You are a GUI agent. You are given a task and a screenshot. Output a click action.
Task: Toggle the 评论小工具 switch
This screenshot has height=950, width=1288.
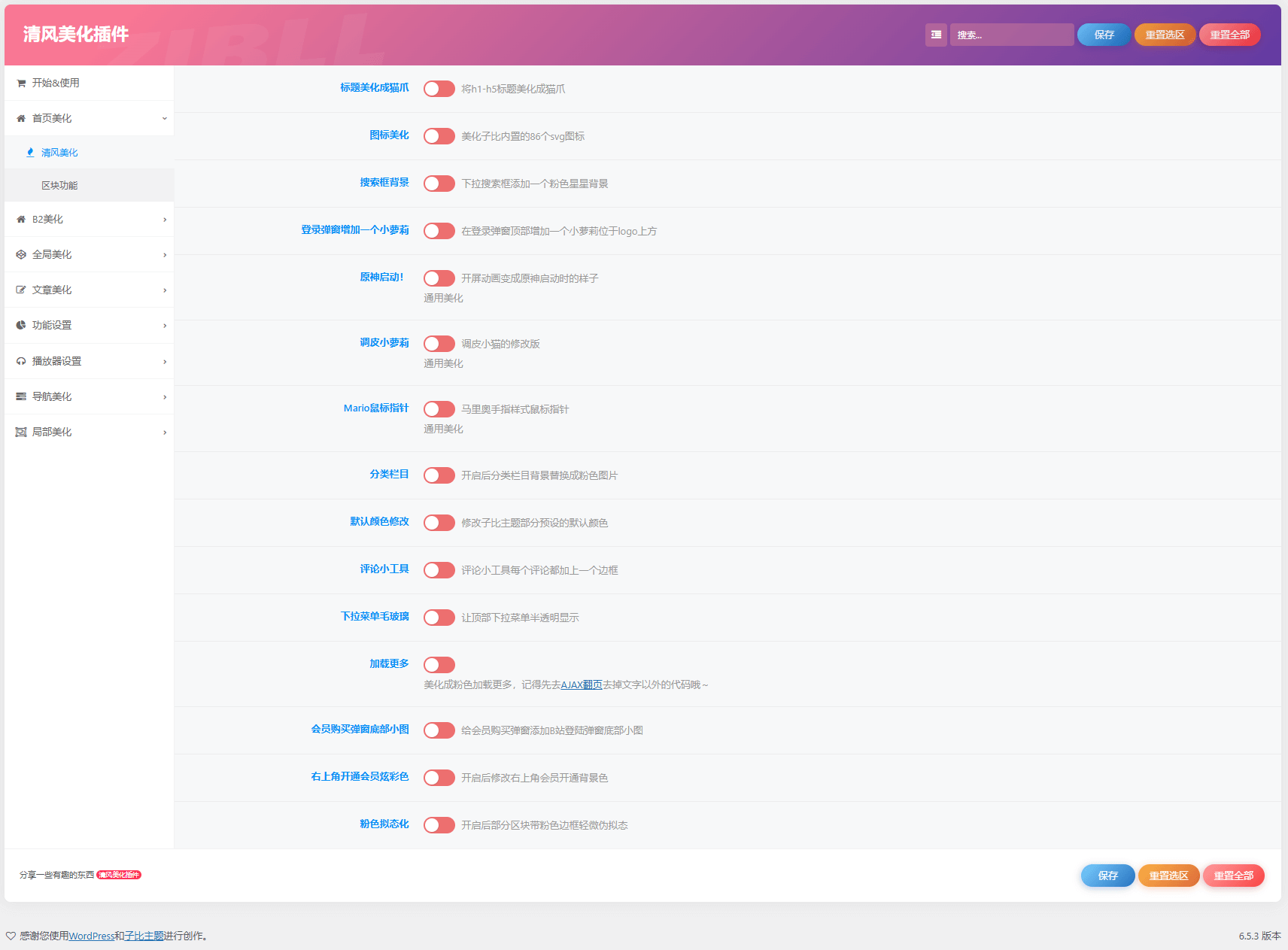(x=439, y=570)
